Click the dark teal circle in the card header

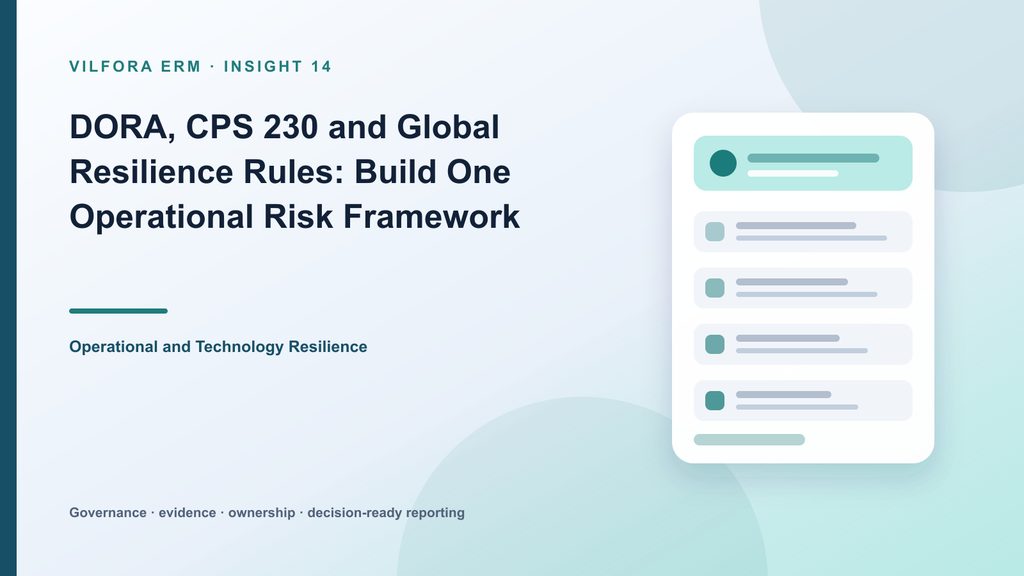(x=723, y=163)
